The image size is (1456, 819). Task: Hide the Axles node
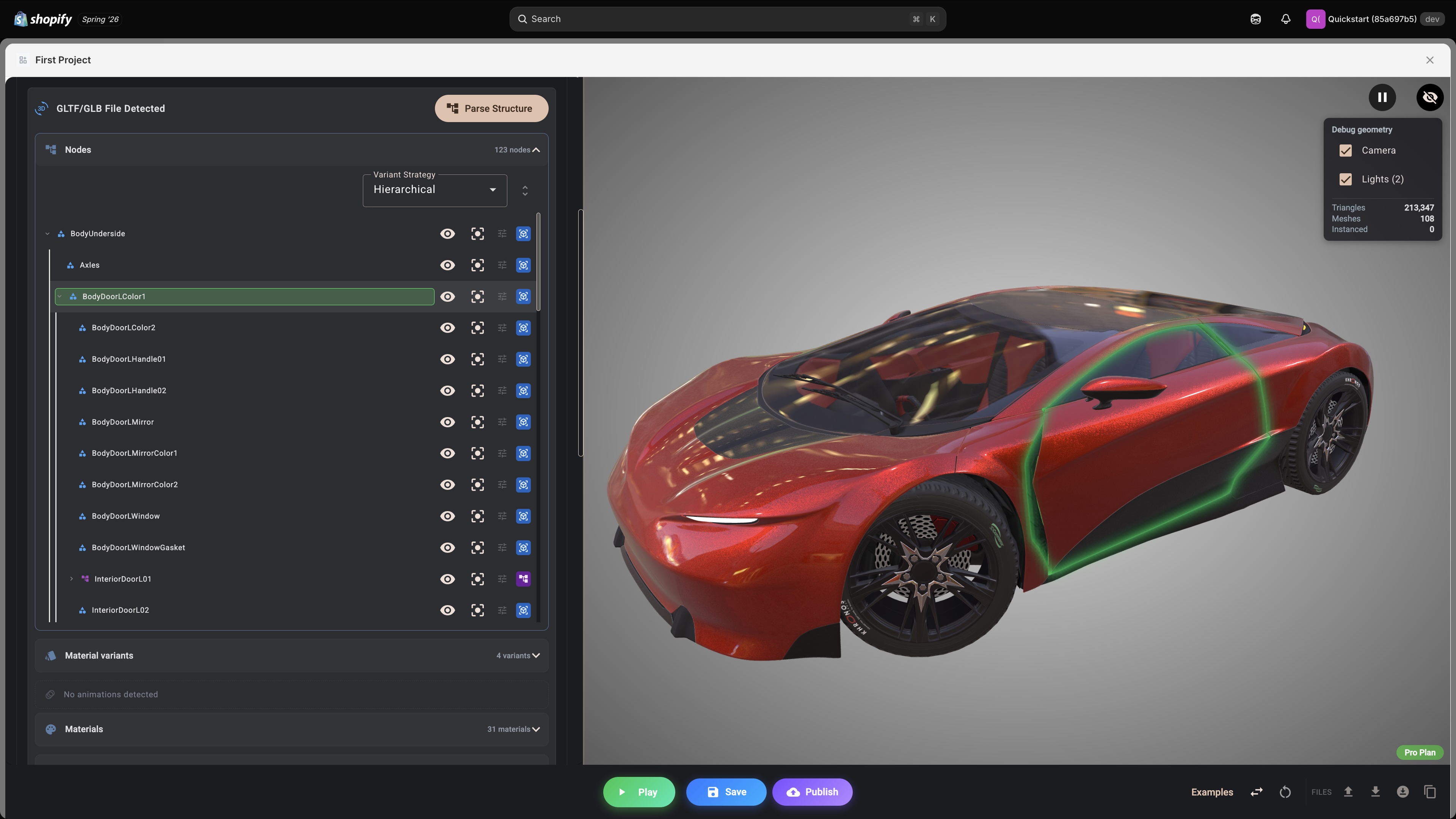tap(448, 265)
